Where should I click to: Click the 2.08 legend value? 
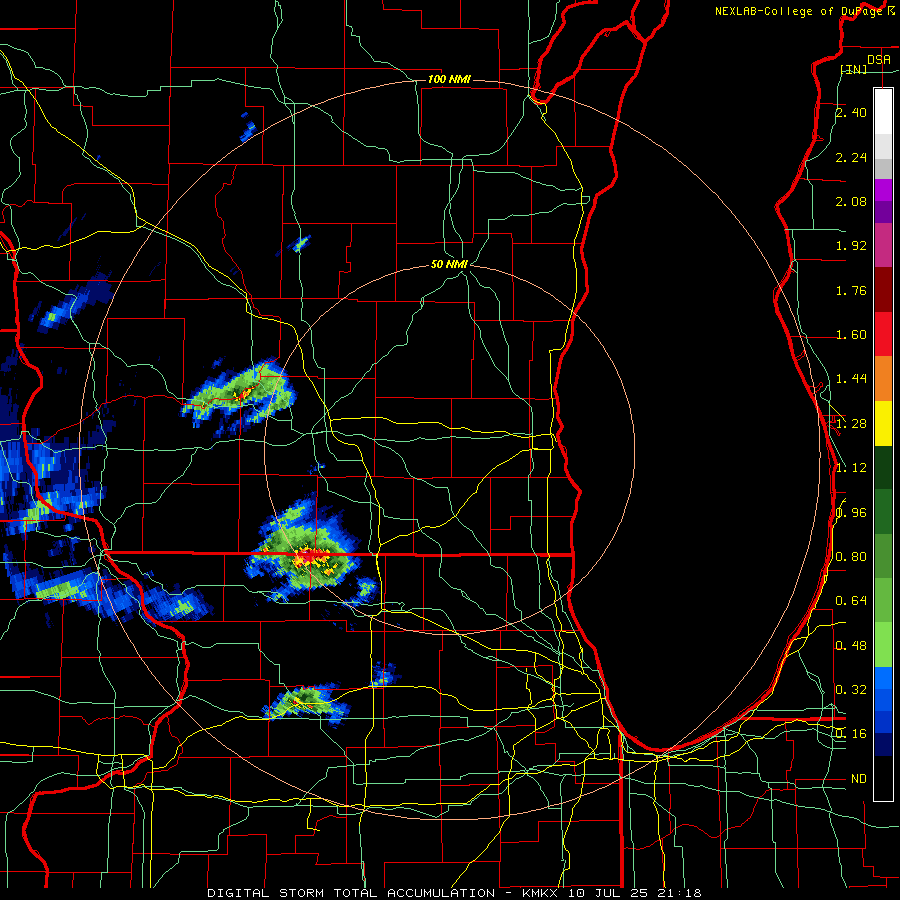tap(851, 201)
